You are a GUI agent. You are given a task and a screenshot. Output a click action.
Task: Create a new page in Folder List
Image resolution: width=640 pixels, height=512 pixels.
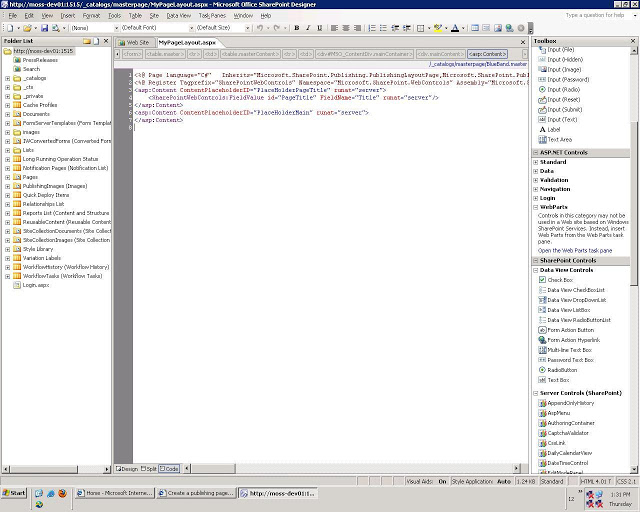96,41
